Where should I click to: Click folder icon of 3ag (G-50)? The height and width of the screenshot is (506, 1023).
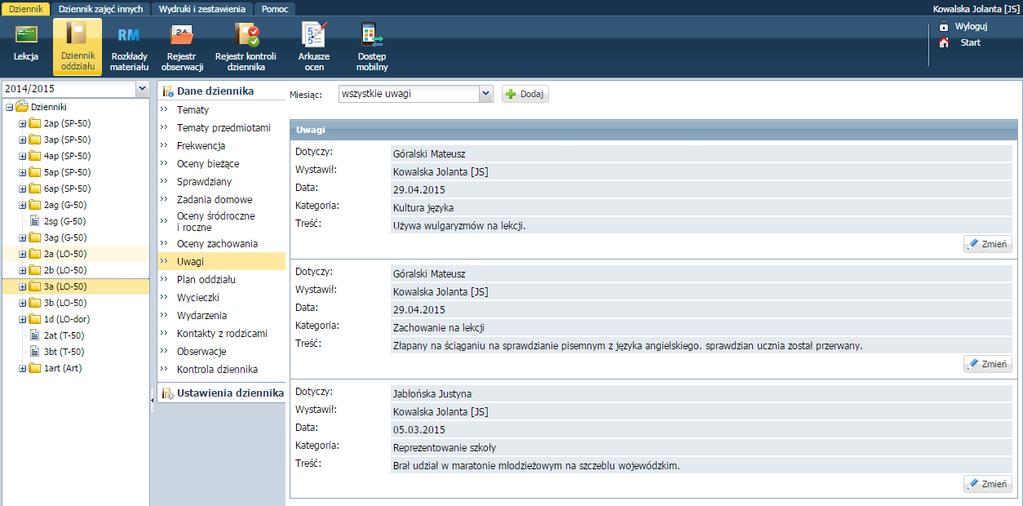35,237
